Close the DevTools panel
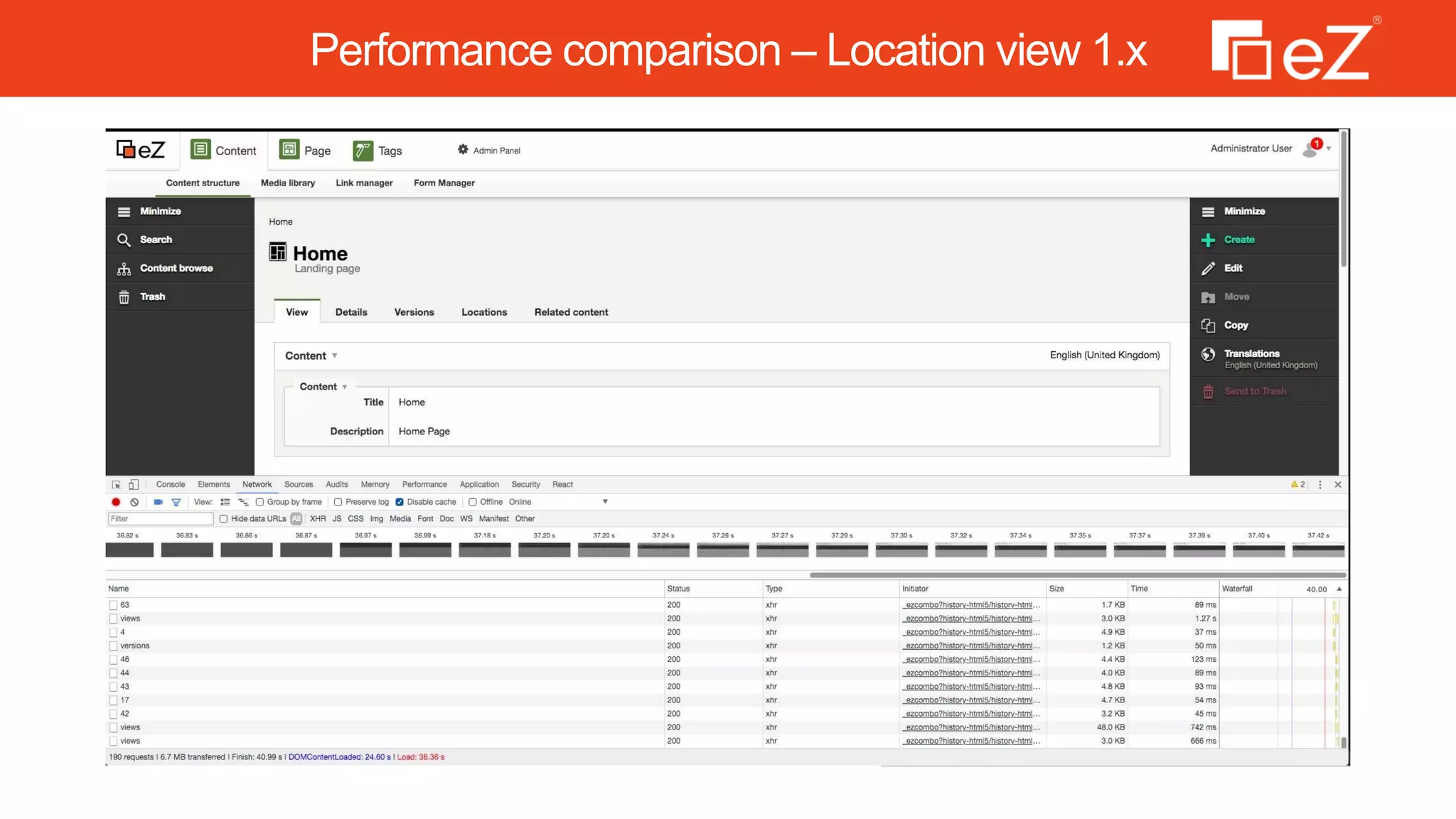 (x=1338, y=485)
